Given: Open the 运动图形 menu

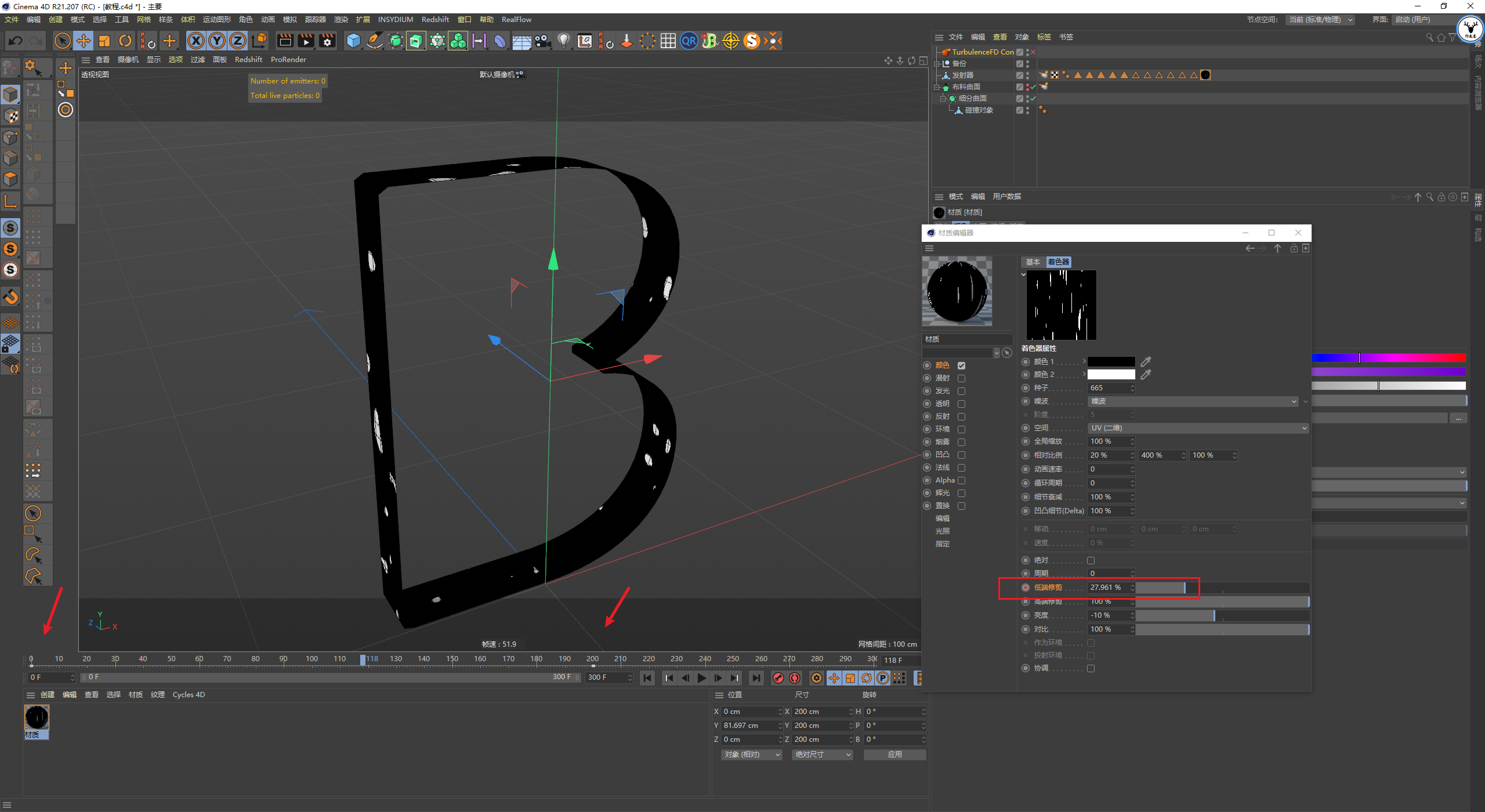Looking at the screenshot, I should point(217,20).
